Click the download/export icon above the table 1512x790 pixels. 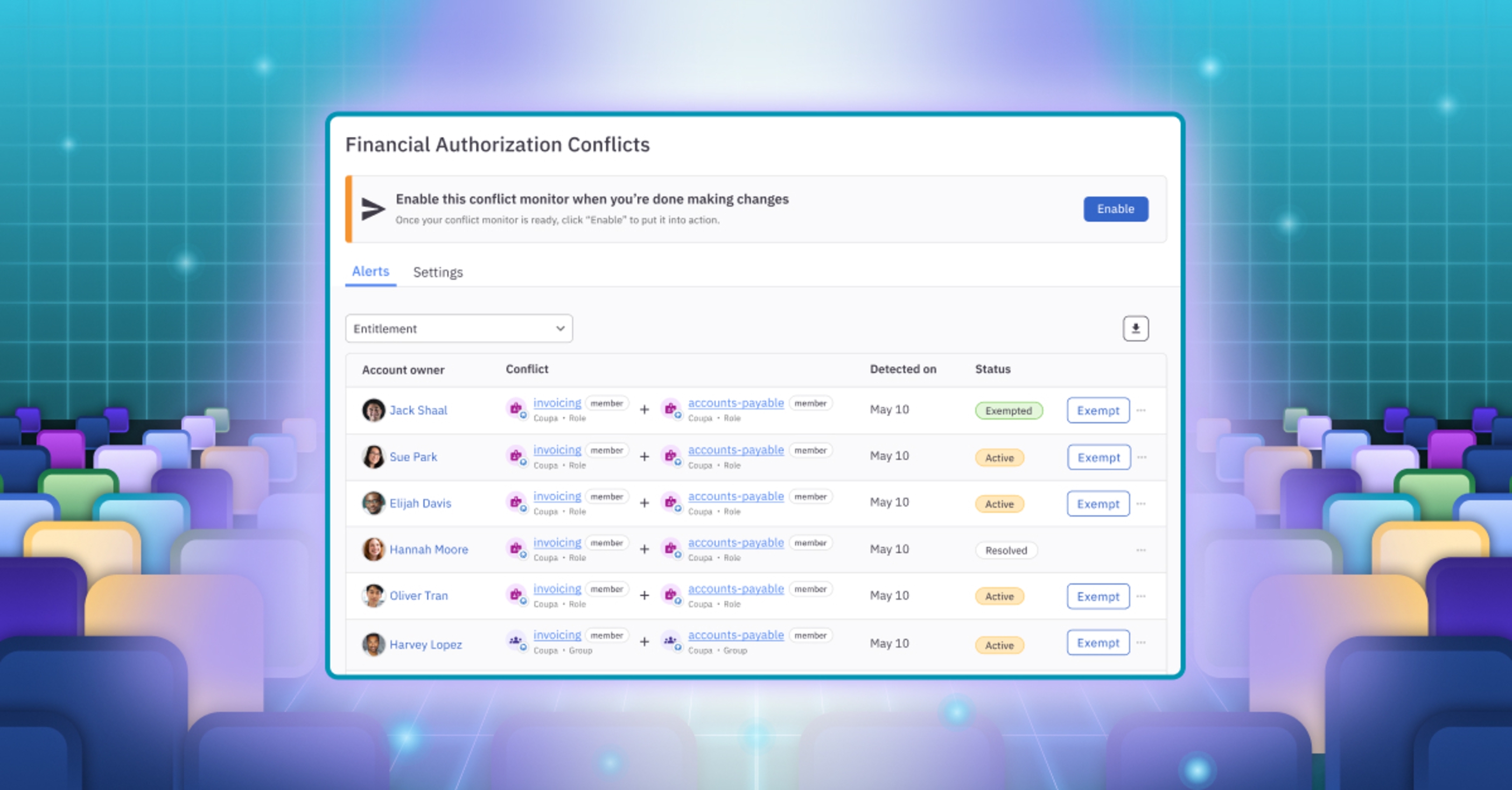point(1135,328)
